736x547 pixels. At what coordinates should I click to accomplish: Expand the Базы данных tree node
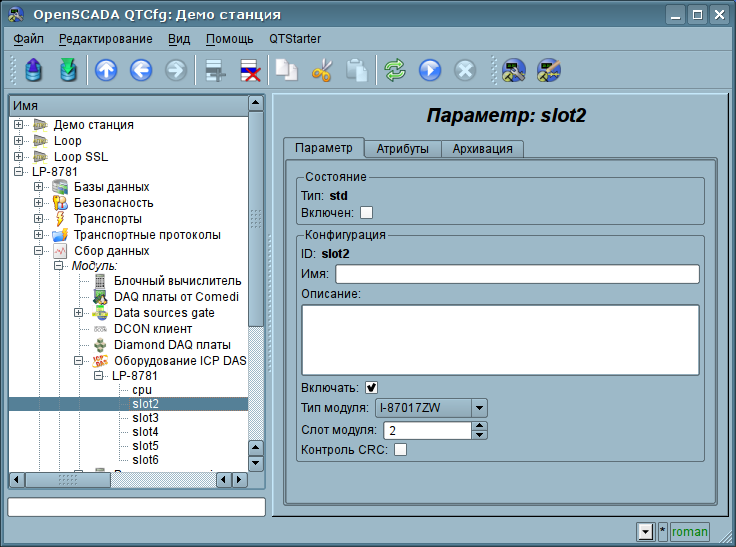point(39,187)
